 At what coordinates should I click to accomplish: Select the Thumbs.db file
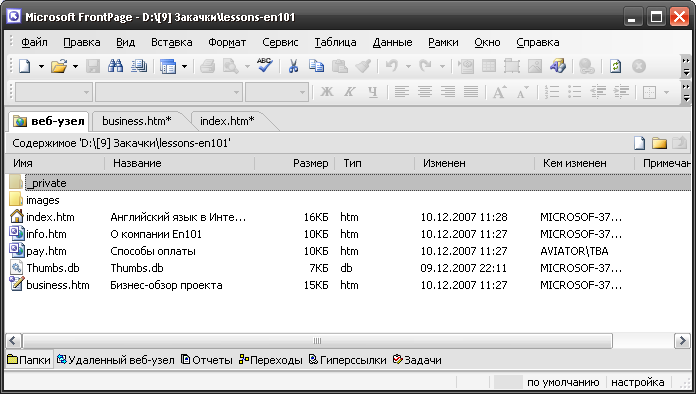(53, 268)
